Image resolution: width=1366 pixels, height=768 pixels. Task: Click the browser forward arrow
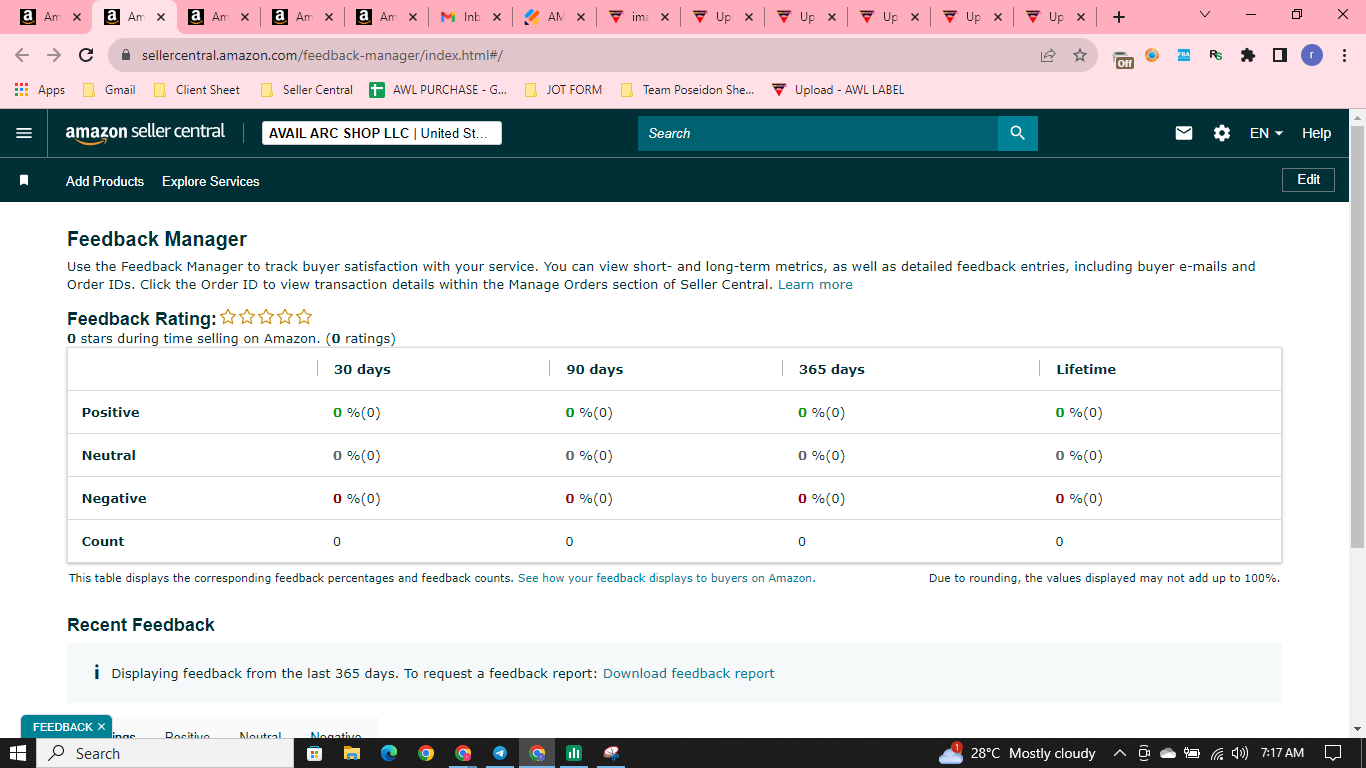(x=54, y=56)
